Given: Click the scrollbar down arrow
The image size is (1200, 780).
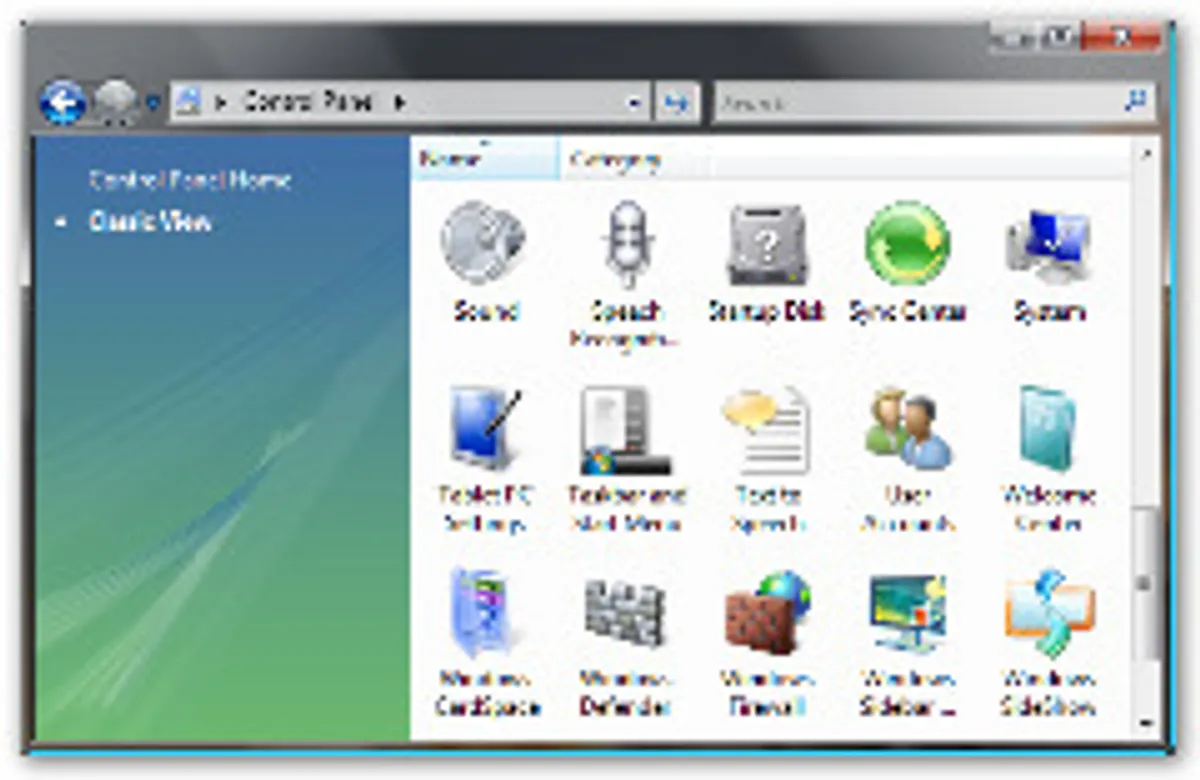Looking at the screenshot, I should tap(1146, 723).
